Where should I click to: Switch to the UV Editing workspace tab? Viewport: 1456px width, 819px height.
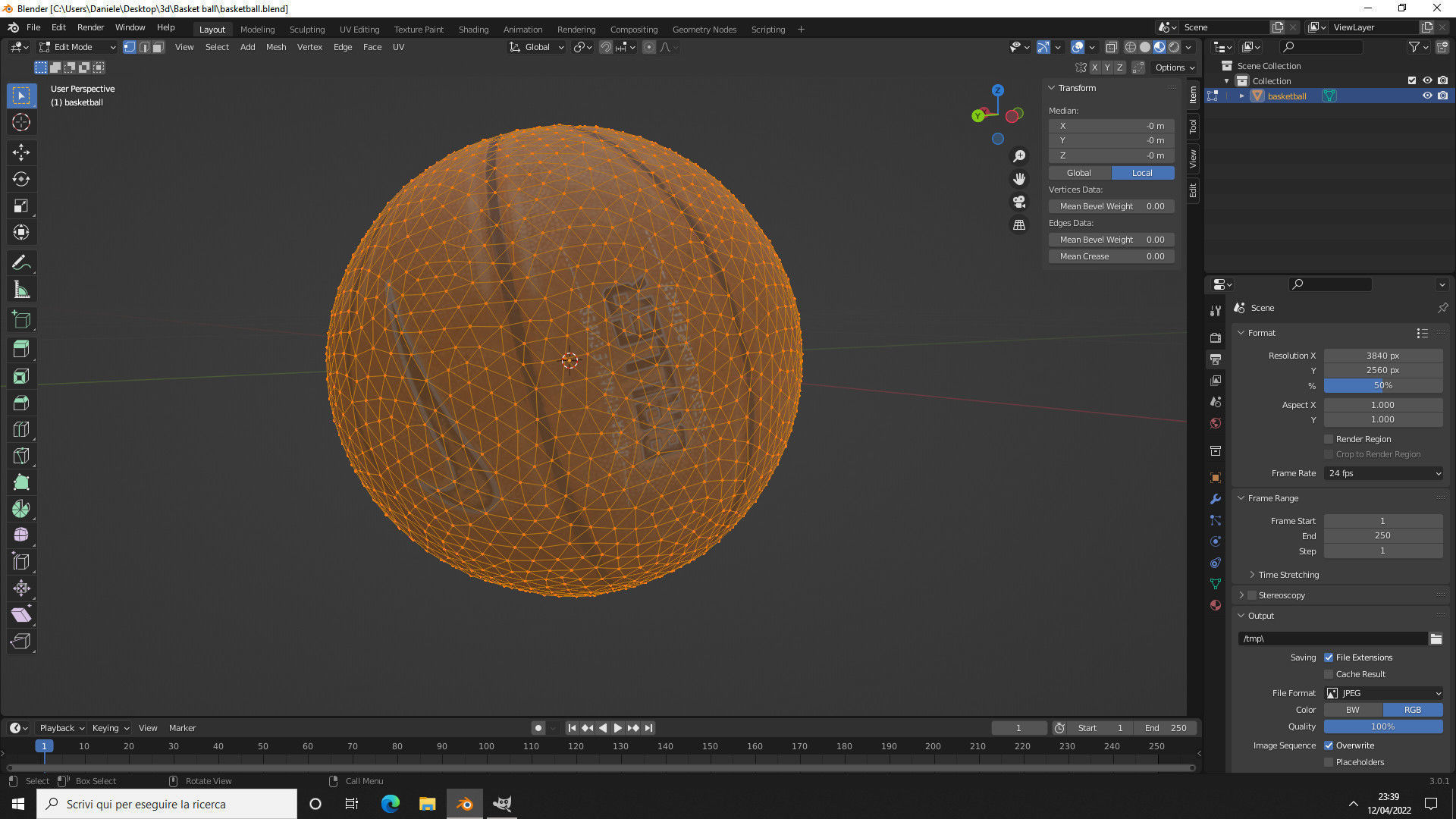(359, 30)
